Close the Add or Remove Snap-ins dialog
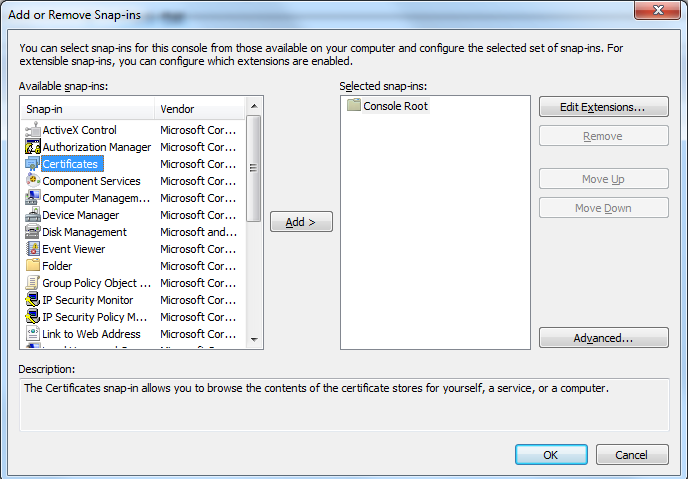 657,10
